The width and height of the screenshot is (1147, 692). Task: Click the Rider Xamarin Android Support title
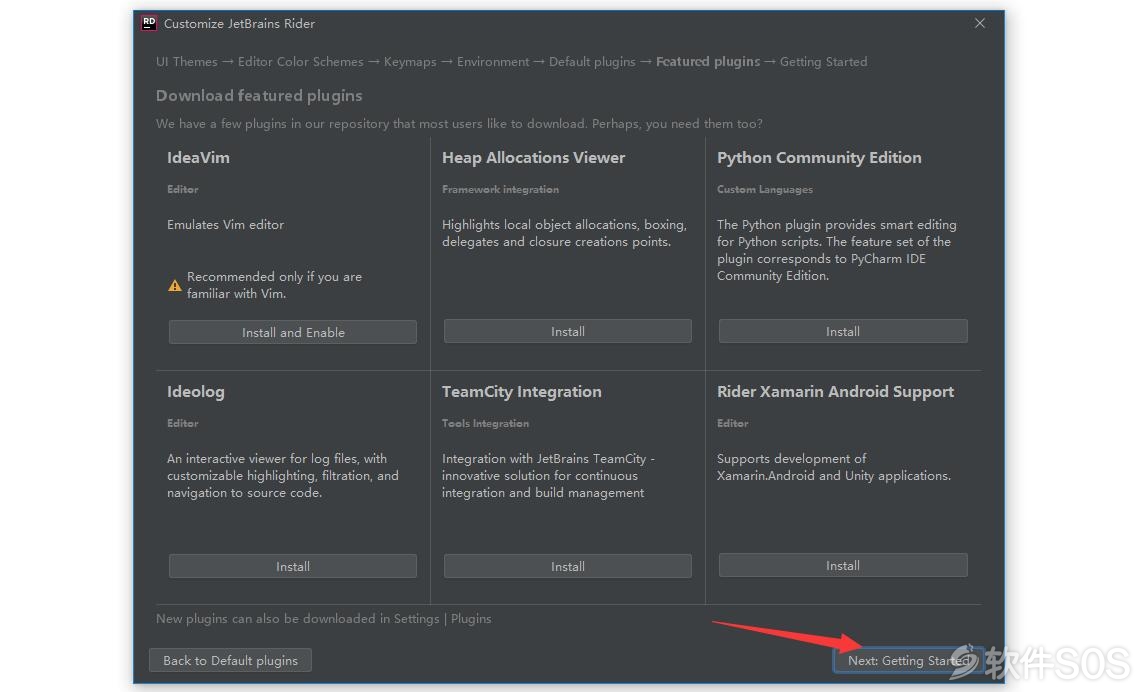click(x=835, y=391)
